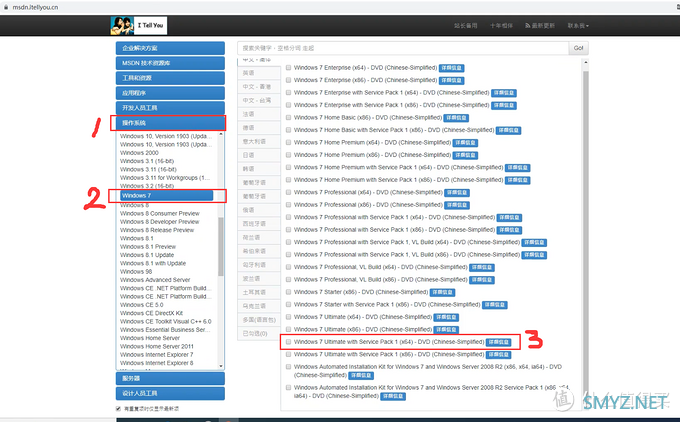Switch to the 中文 - 台湾 tab
Viewport: 680px width, 422px height.
(259, 100)
